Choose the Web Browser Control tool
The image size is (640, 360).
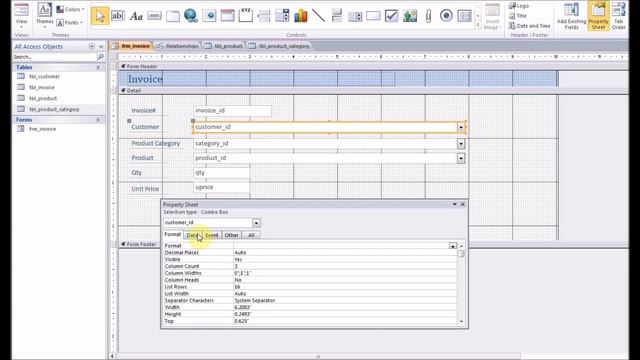209,16
